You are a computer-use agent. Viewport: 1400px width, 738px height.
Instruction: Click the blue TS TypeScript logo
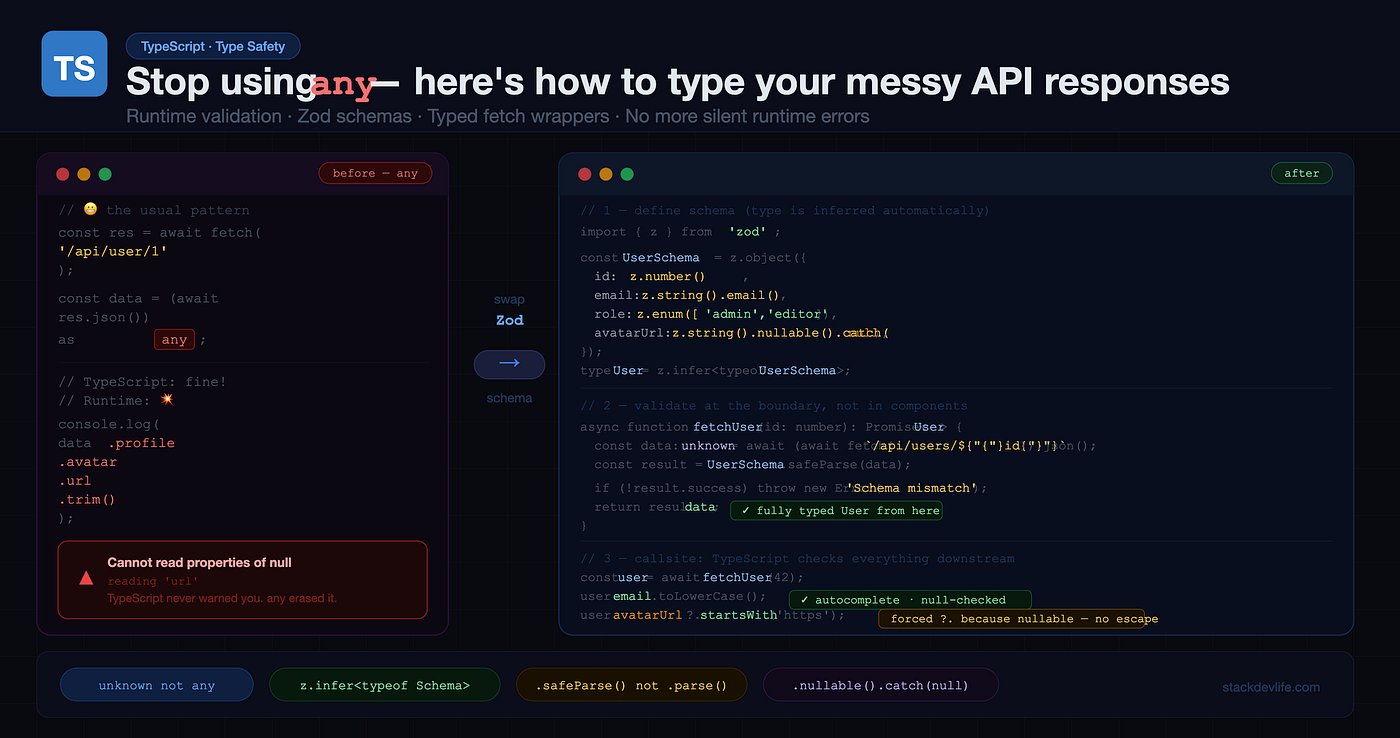pos(75,64)
